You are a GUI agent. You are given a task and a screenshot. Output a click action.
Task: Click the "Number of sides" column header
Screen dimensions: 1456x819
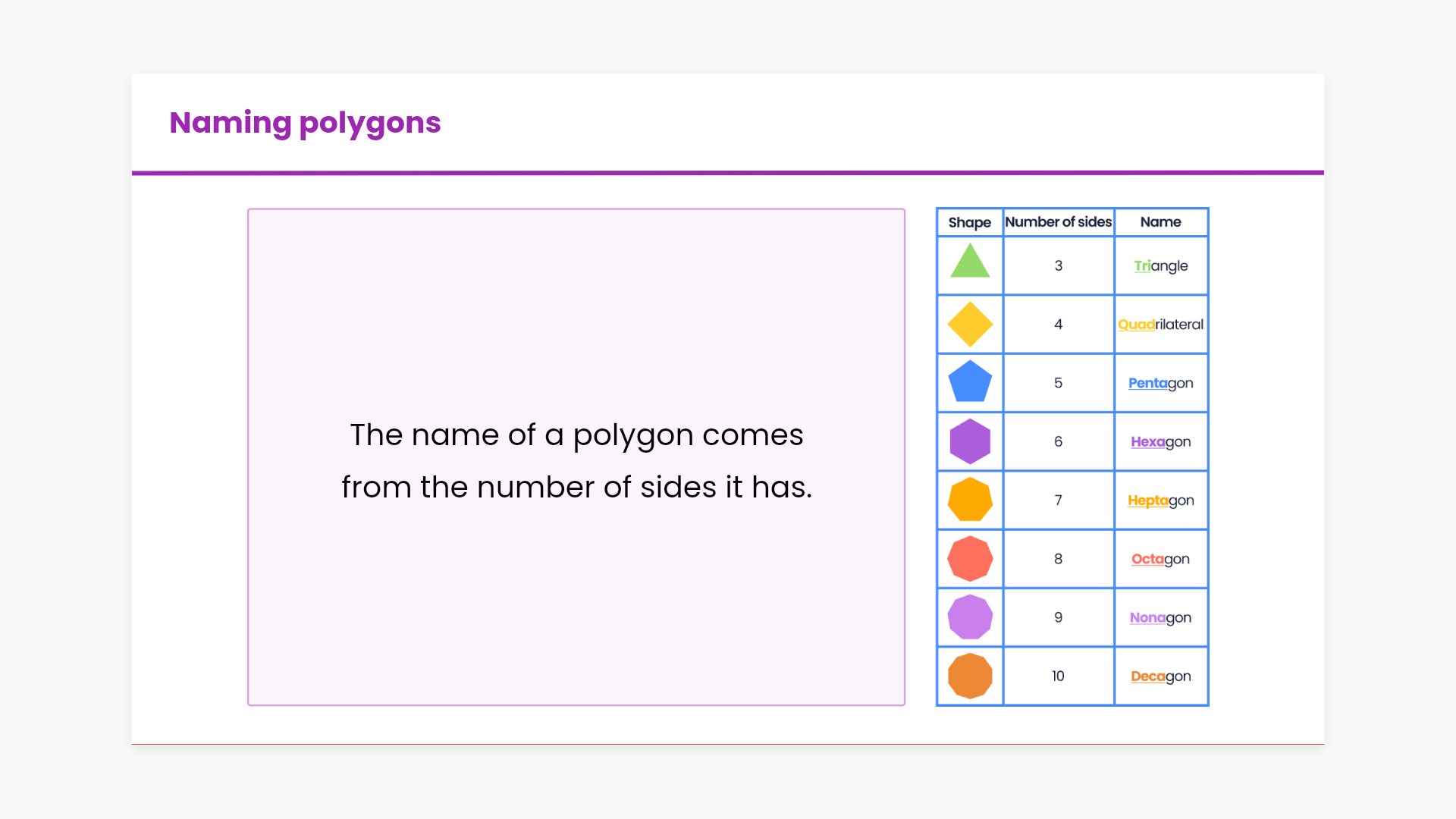click(1058, 222)
